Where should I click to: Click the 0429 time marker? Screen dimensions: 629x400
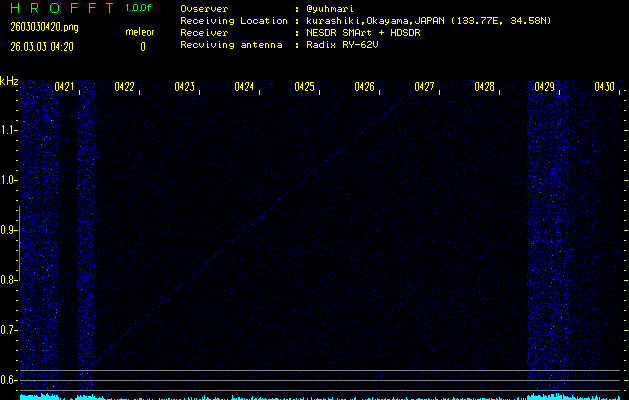pyautogui.click(x=544, y=87)
